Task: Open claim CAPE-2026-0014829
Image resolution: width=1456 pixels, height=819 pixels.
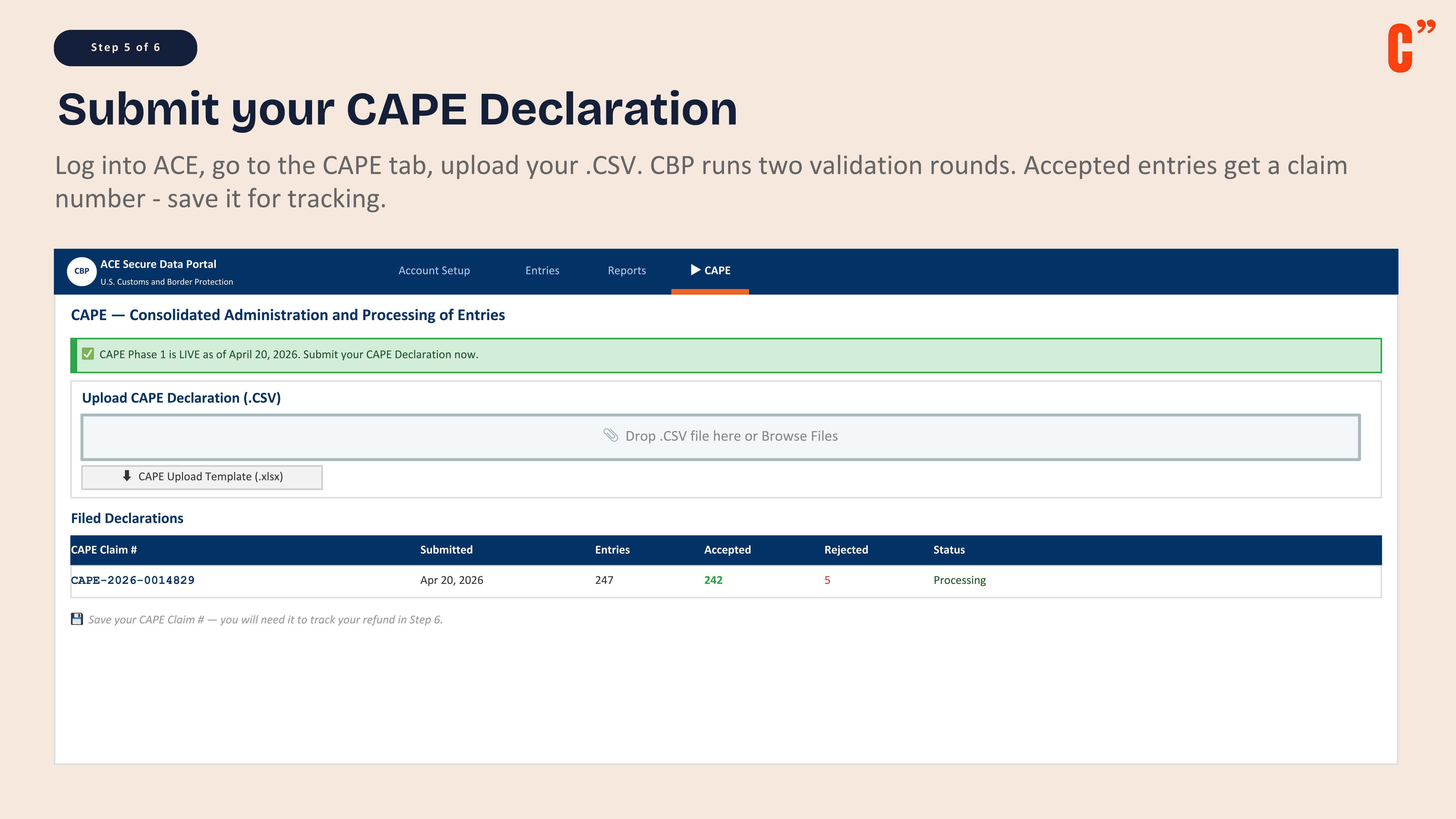Action: point(132,580)
